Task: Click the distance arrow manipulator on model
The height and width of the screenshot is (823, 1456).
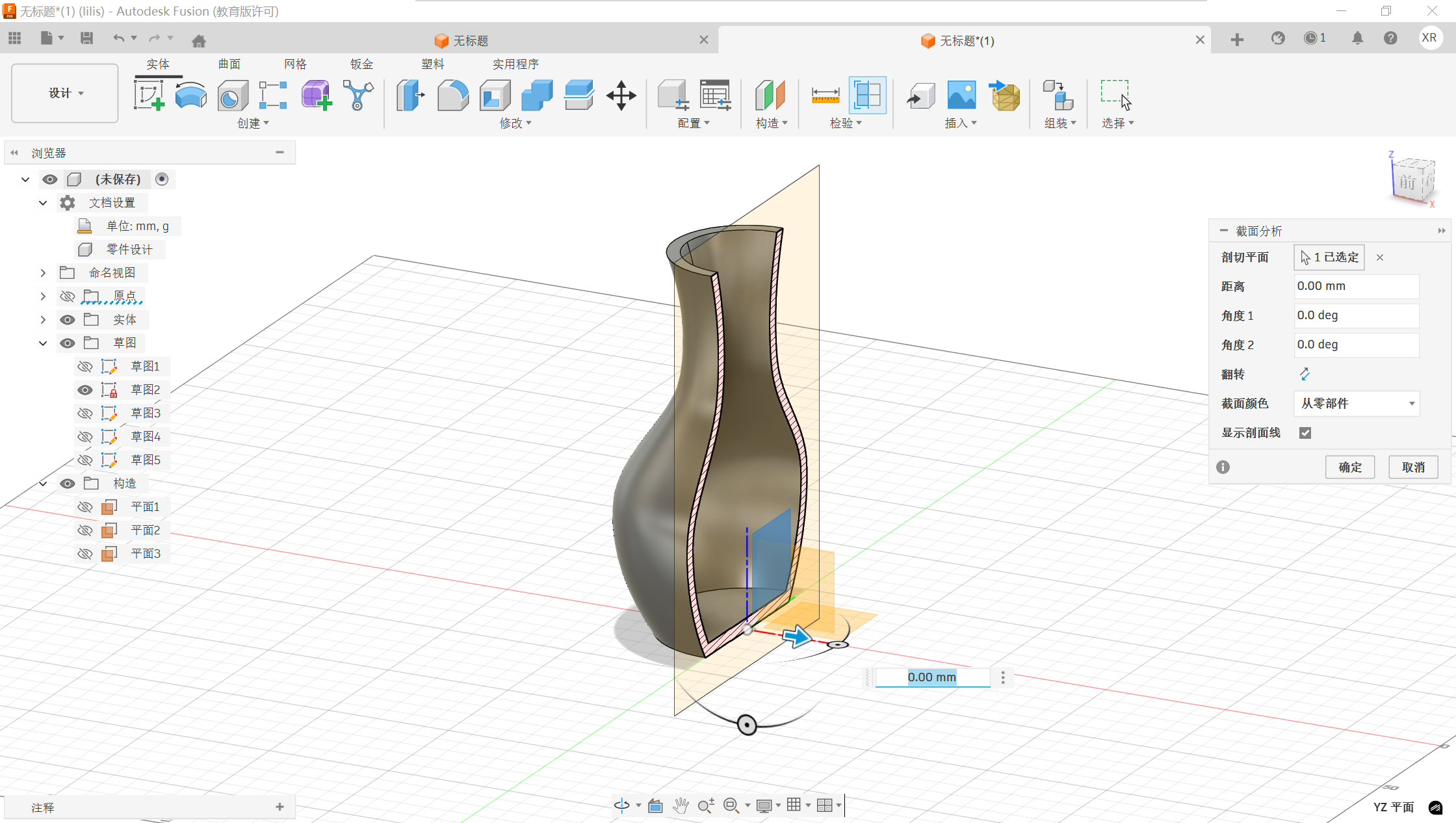Action: click(797, 636)
